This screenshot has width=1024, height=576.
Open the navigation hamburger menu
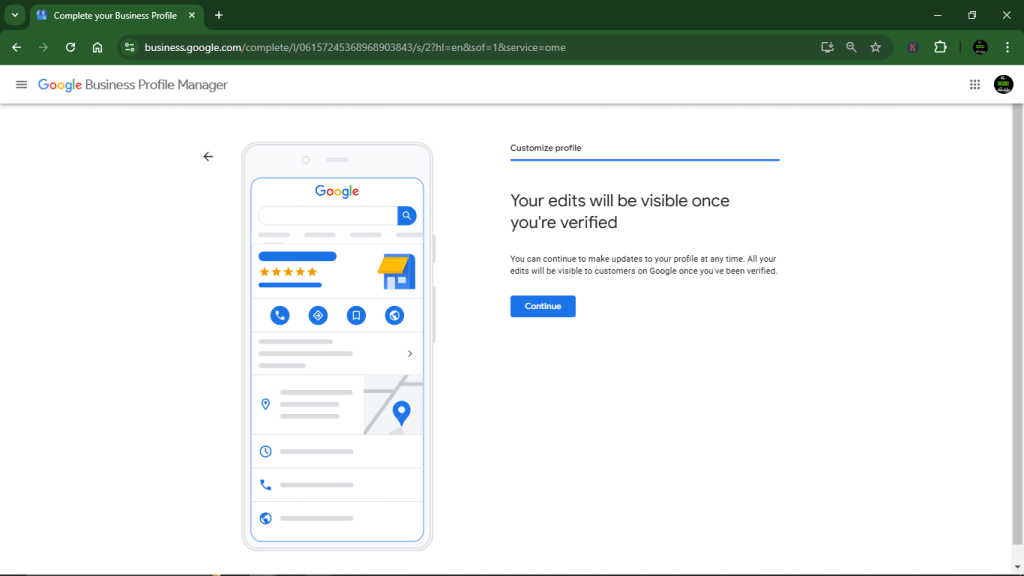[x=21, y=84]
